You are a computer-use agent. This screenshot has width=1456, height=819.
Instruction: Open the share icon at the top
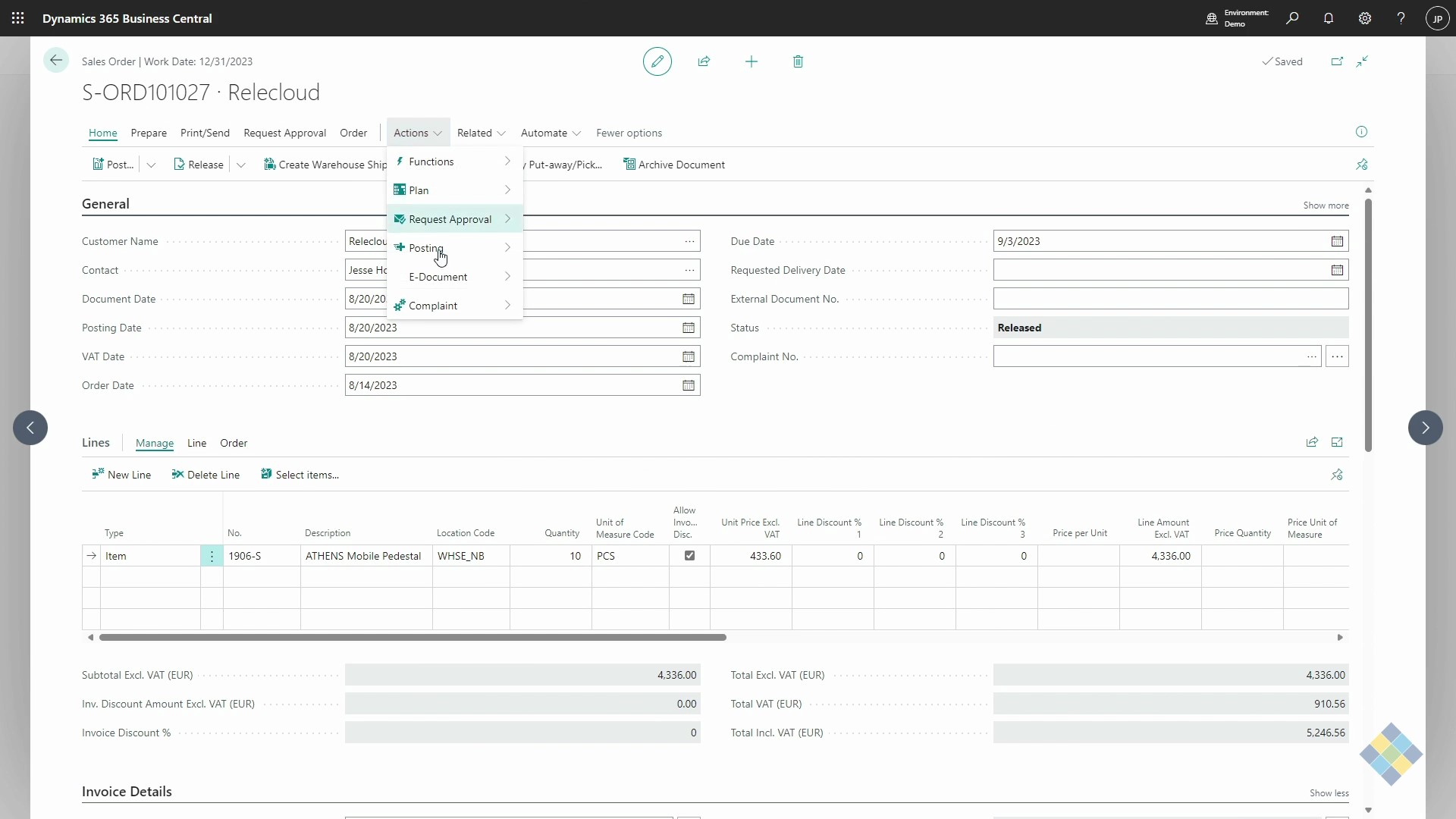[x=704, y=61]
